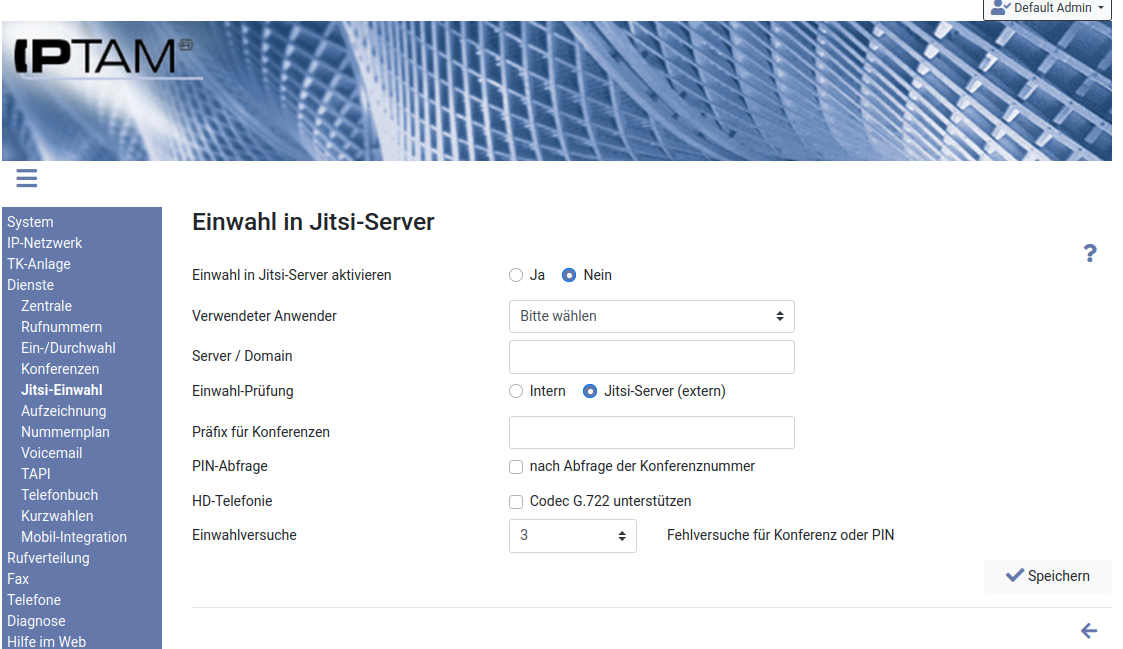This screenshot has width=1123, height=649.
Task: Expand the Default Admin user menu
Action: click(x=1048, y=8)
